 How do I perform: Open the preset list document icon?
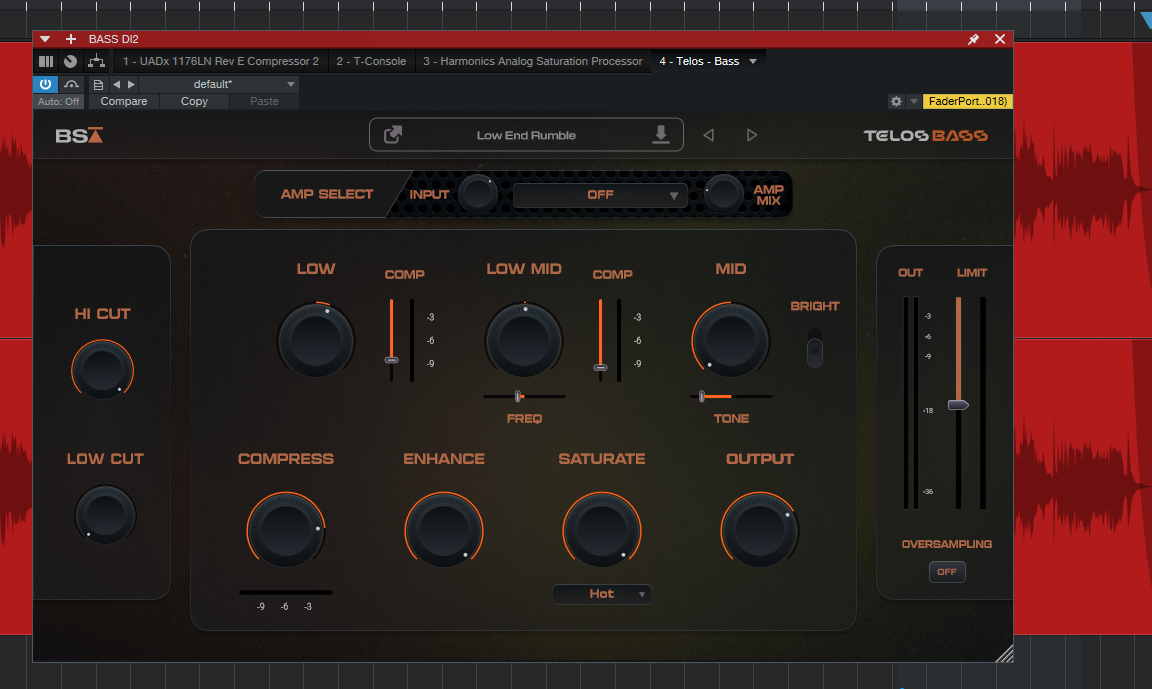point(97,84)
